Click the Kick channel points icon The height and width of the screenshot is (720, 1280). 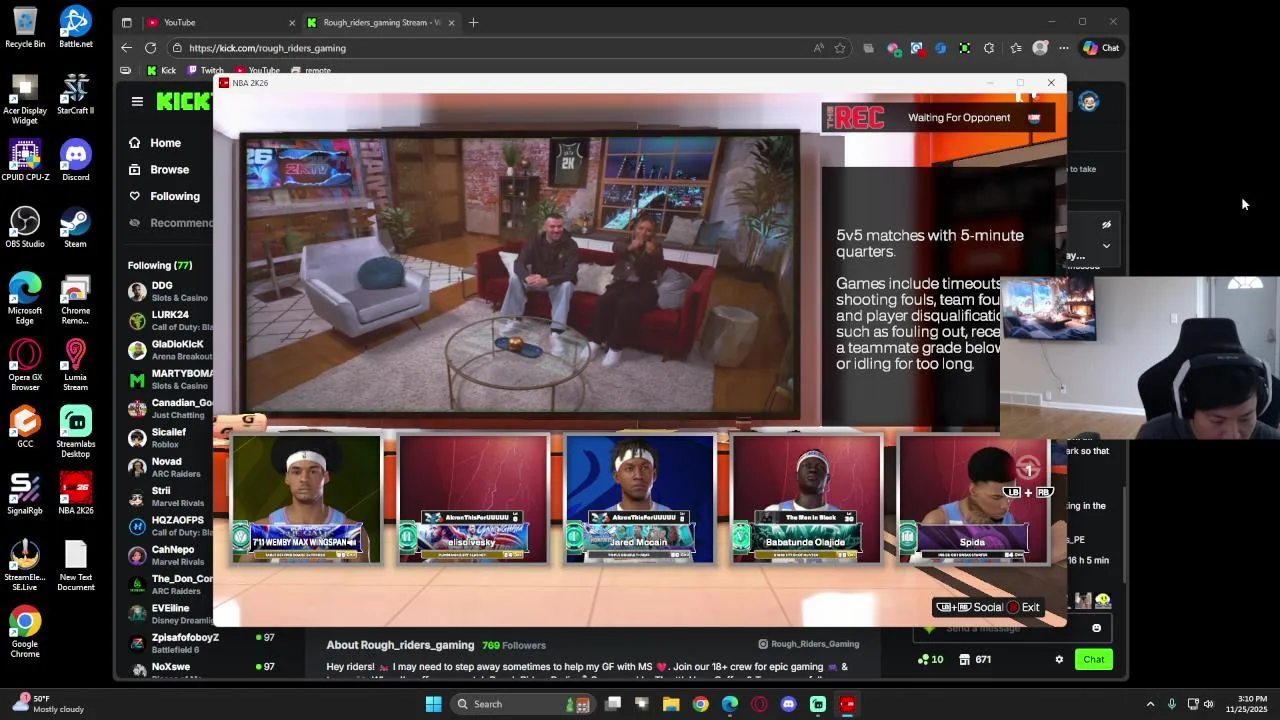pos(930,659)
